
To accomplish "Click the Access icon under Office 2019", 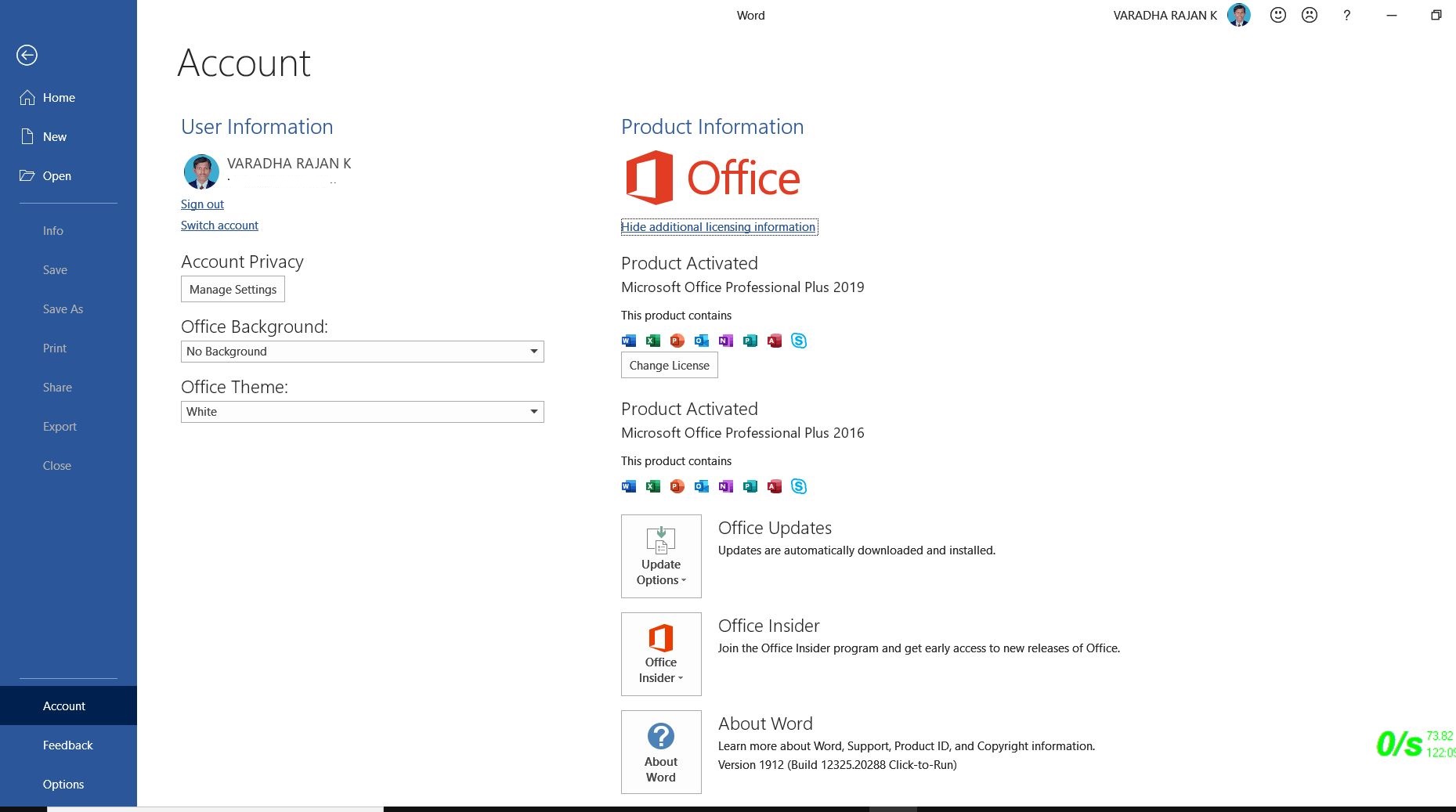I will coord(775,341).
